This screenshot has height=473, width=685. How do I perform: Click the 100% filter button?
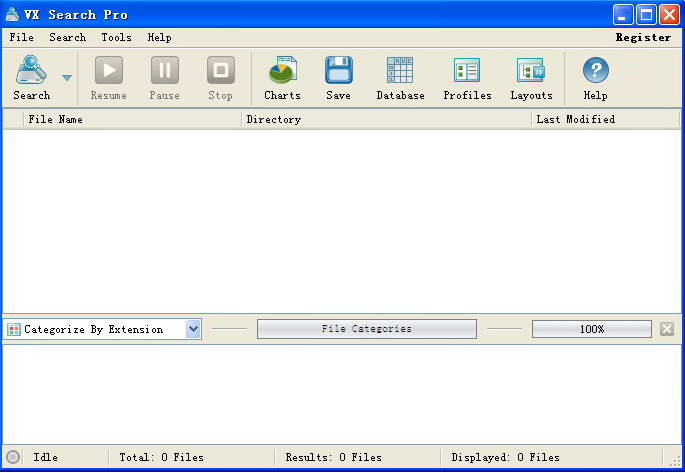point(592,329)
